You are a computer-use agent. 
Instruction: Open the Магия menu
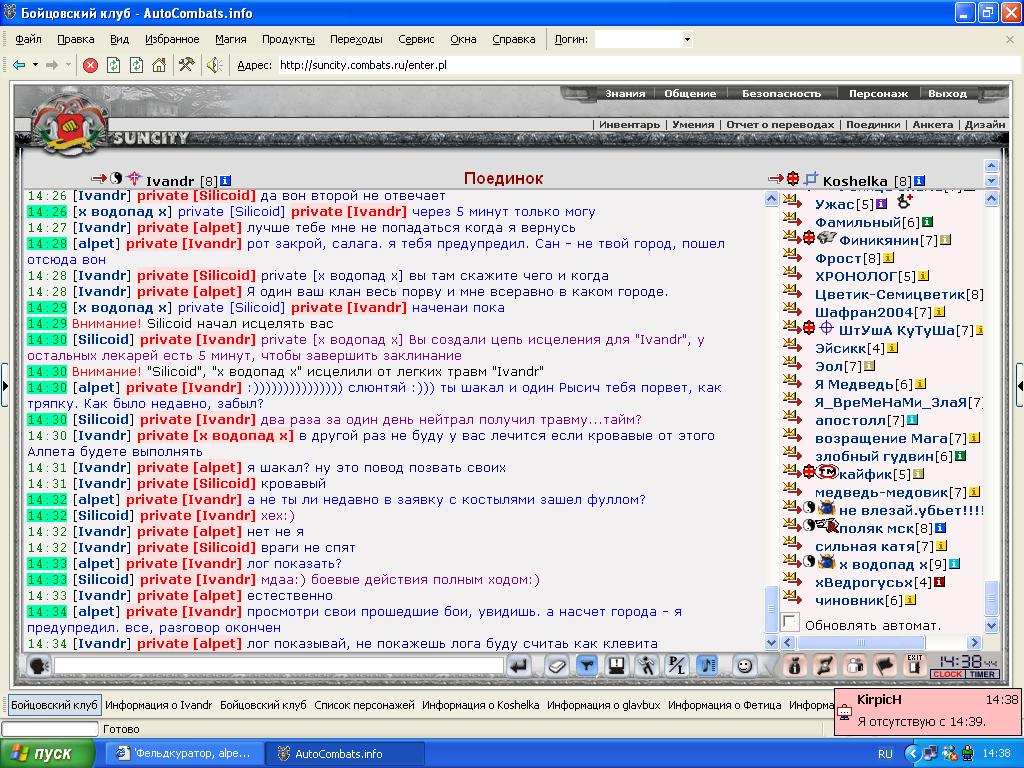(x=231, y=39)
